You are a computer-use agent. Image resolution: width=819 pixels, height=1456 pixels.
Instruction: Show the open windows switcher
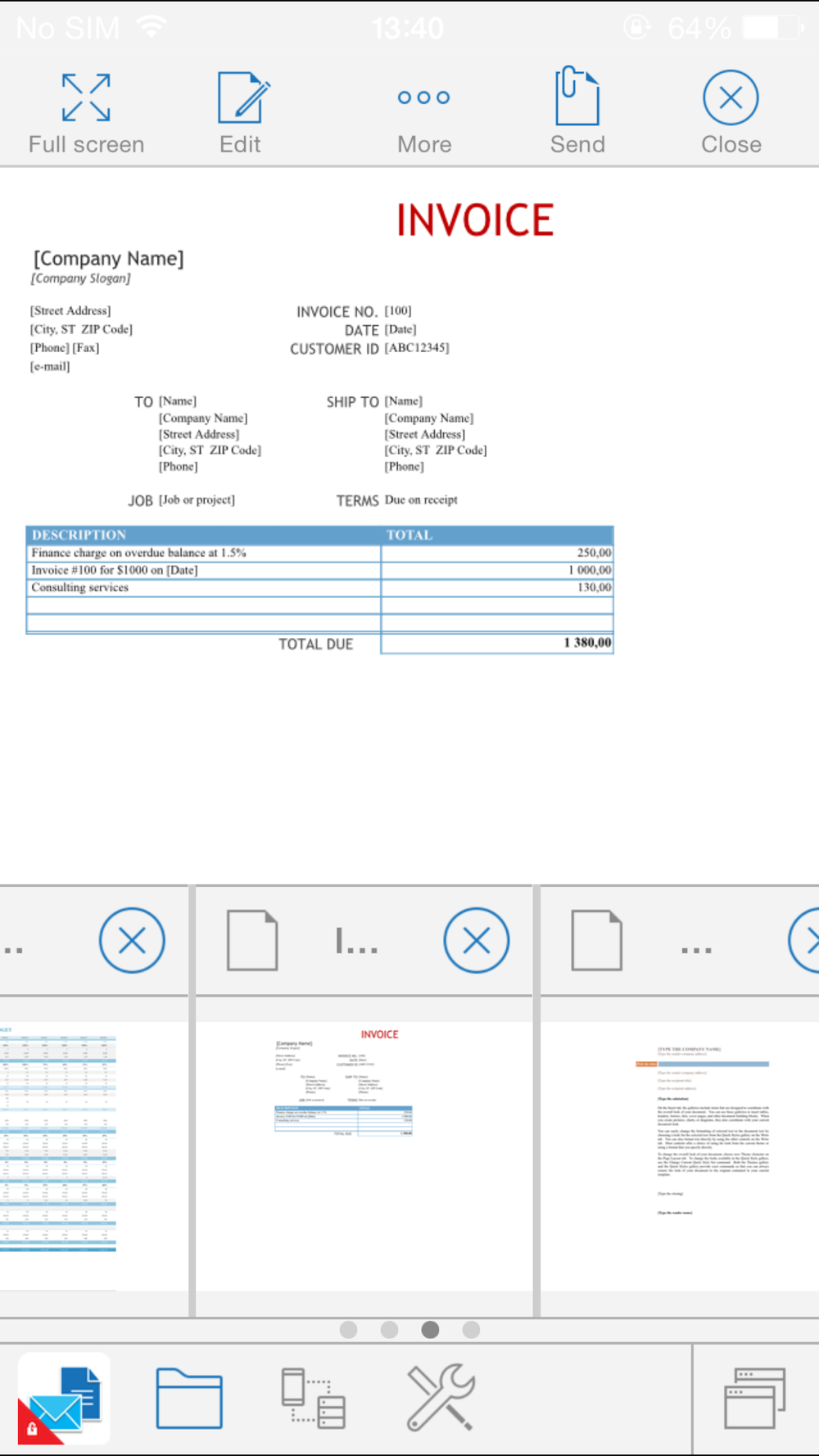(754, 1399)
